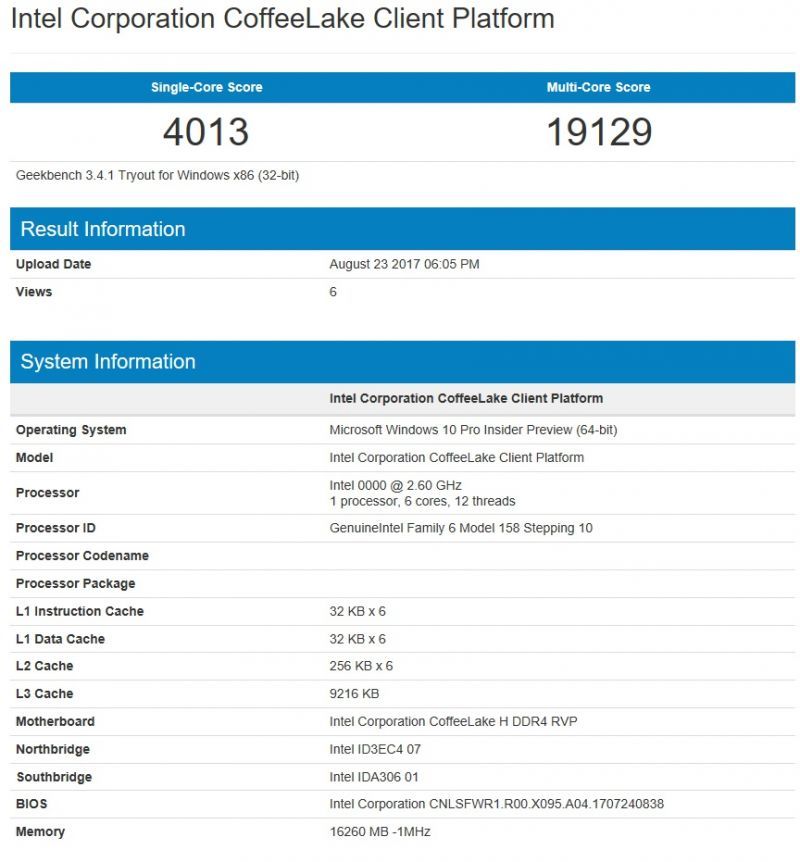Click the Memory label
This screenshot has width=800, height=862.
40,832
